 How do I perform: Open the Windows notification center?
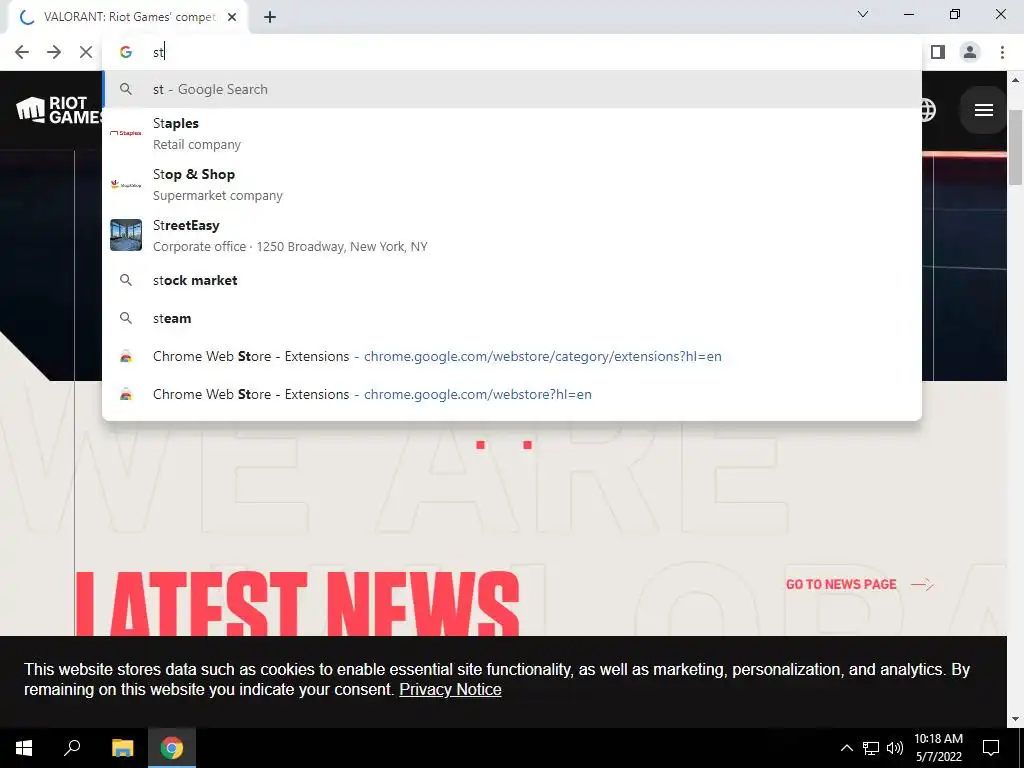coord(991,748)
